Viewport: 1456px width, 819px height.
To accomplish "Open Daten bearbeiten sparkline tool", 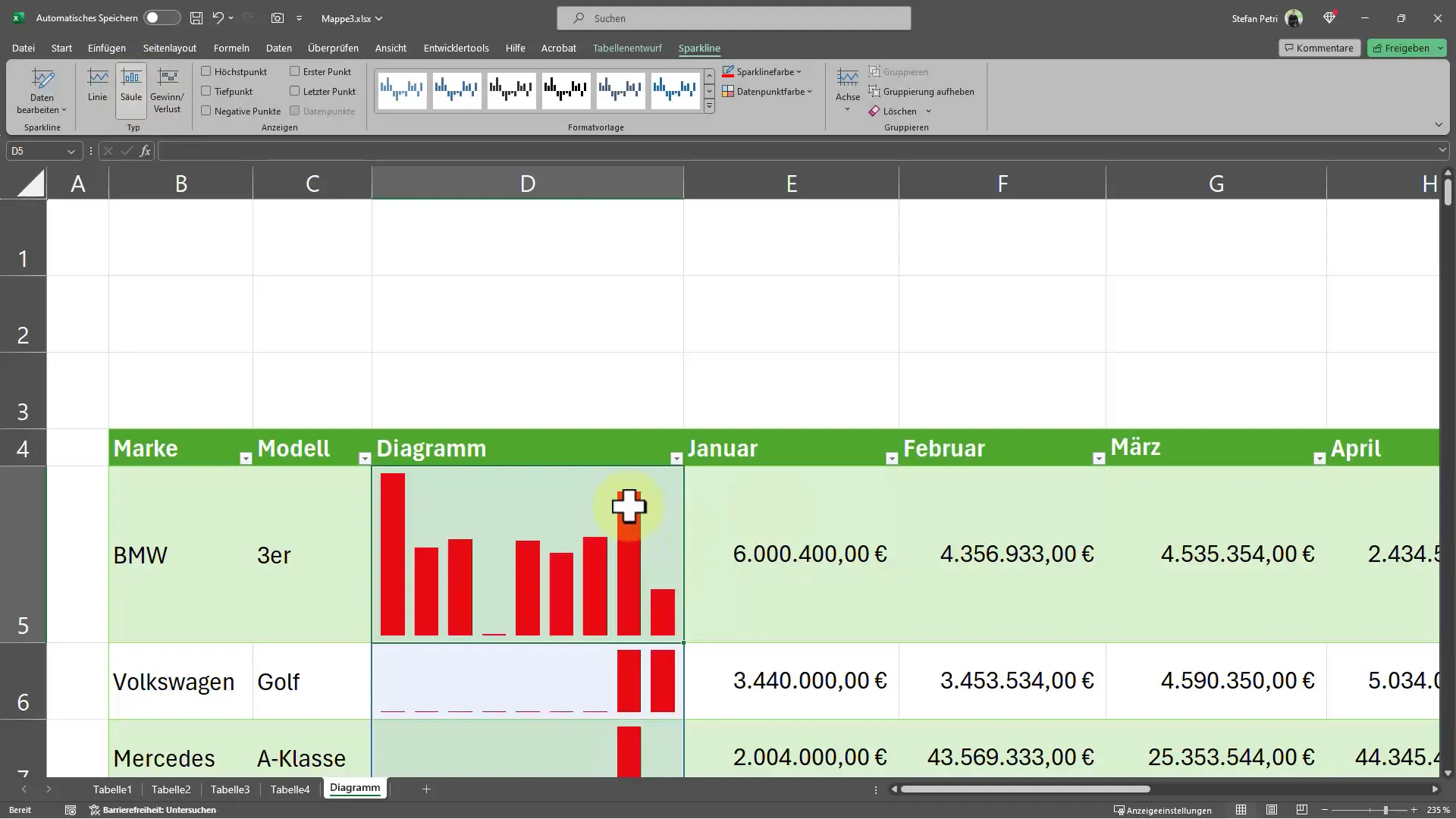I will click(x=42, y=91).
